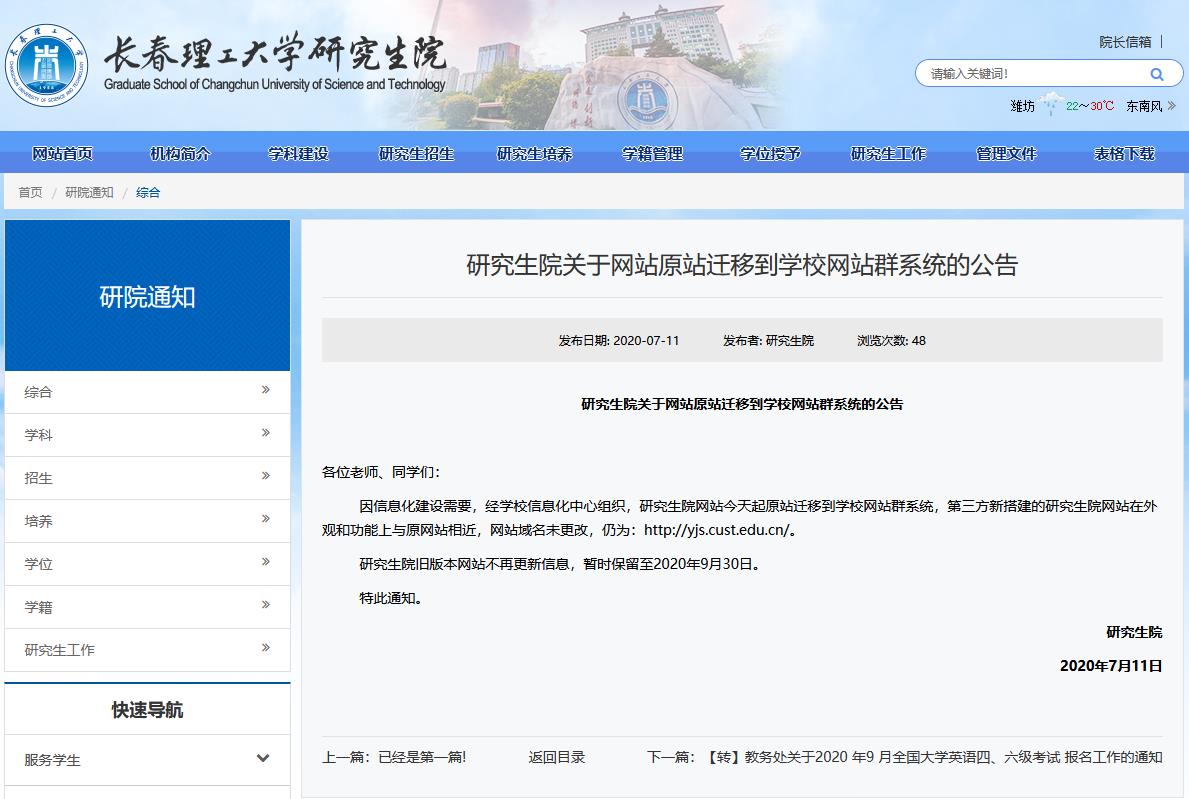Click arrow icon next to 招生
The width and height of the screenshot is (1189, 799).
[x=265, y=476]
